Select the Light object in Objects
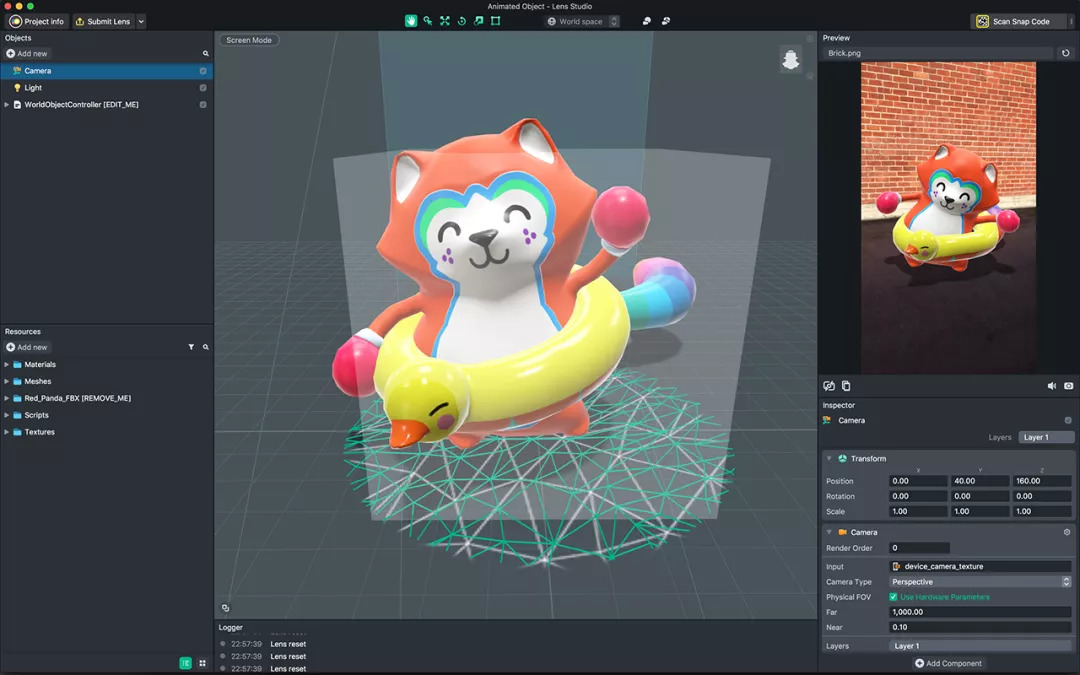The image size is (1080, 675). pyautogui.click(x=34, y=88)
